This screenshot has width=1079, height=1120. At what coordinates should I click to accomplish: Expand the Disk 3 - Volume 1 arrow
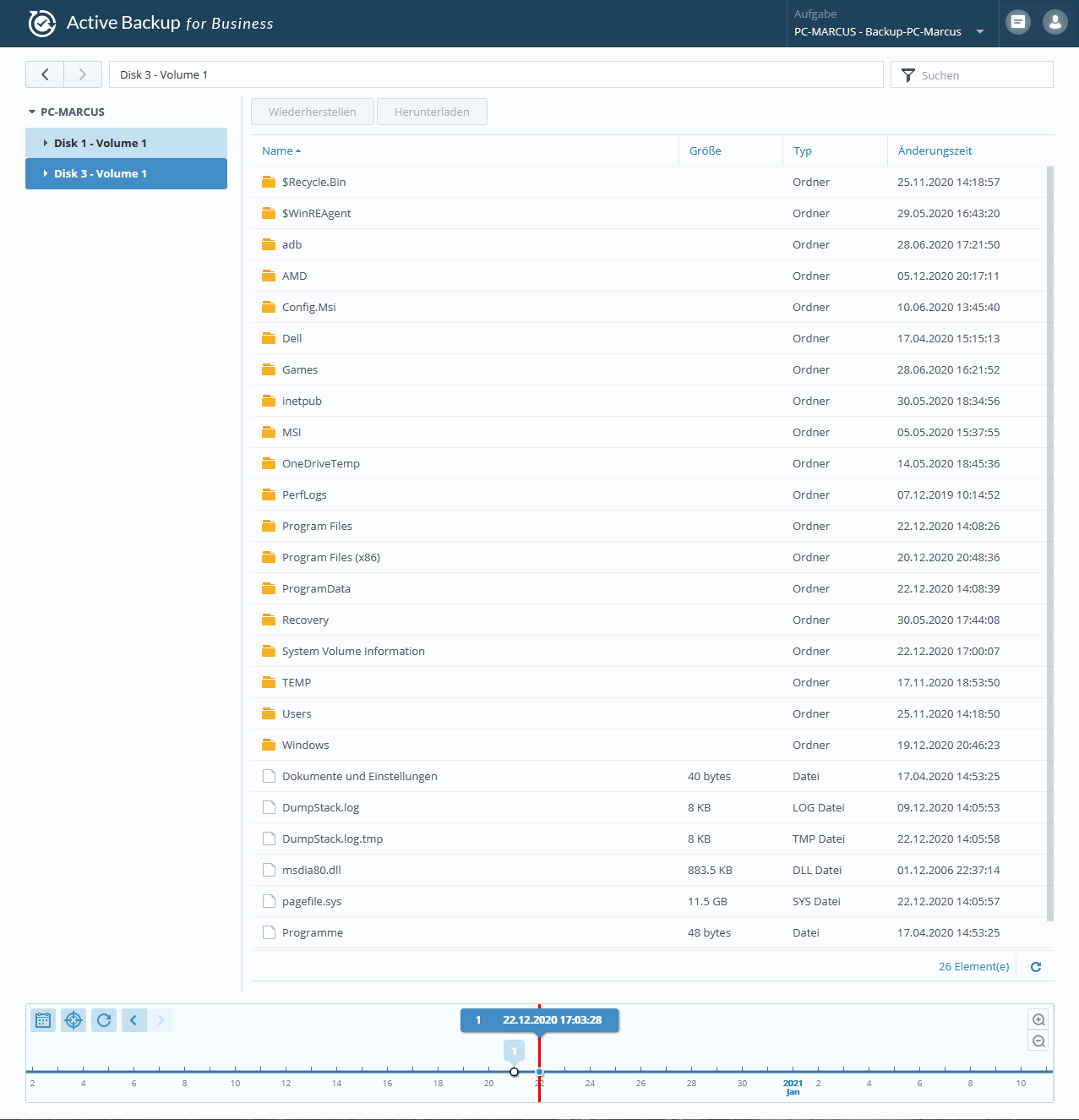pos(46,173)
